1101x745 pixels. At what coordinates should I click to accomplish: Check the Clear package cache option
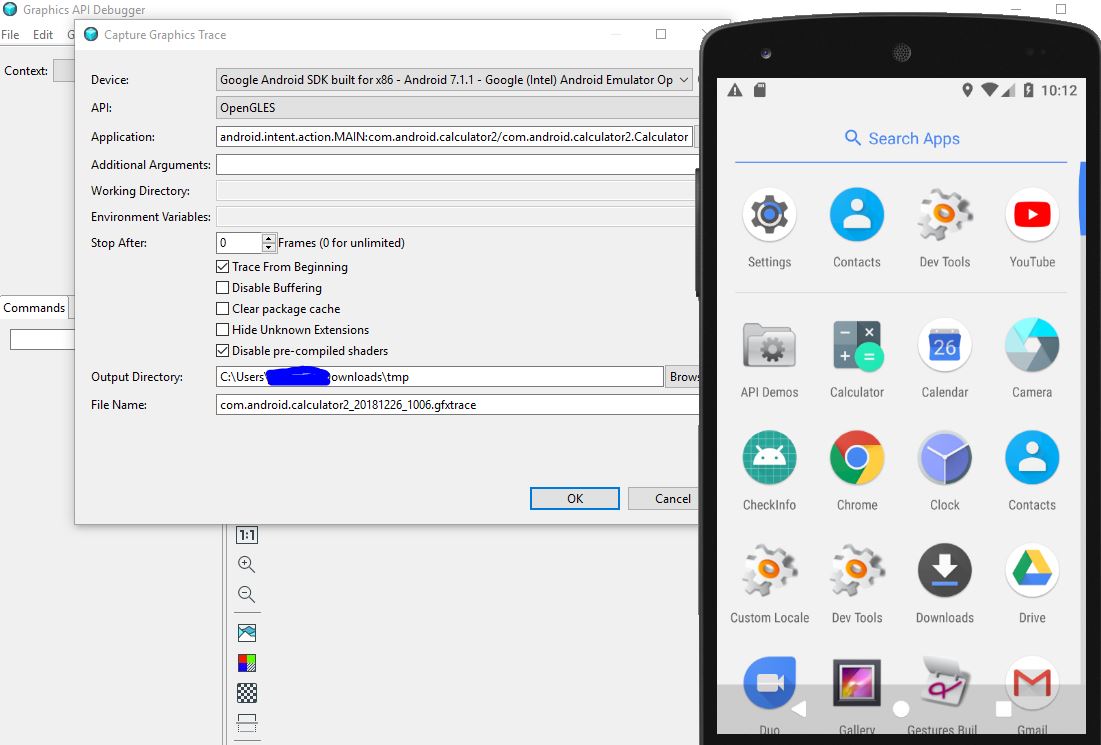pos(222,309)
